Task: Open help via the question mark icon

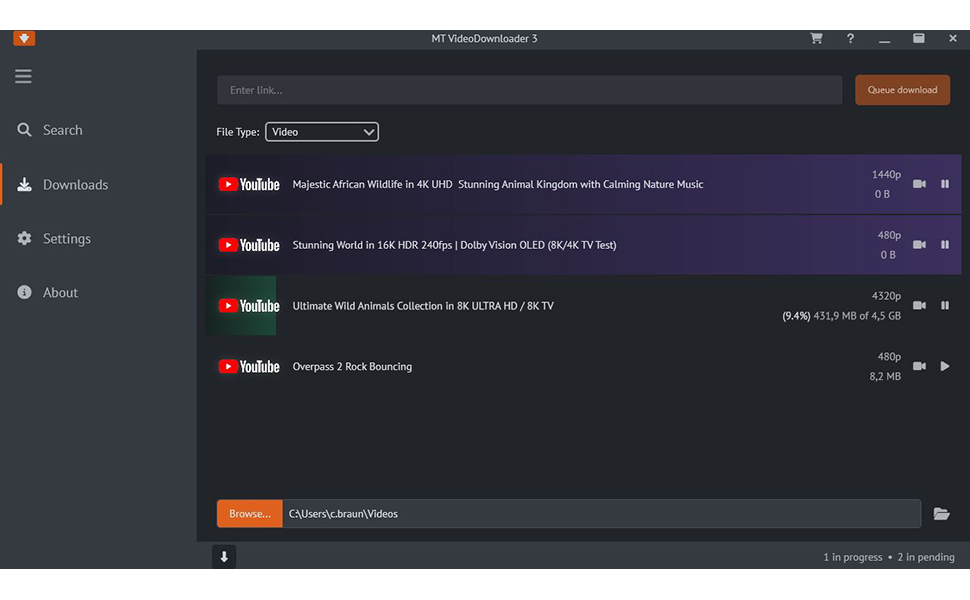Action: pos(851,38)
